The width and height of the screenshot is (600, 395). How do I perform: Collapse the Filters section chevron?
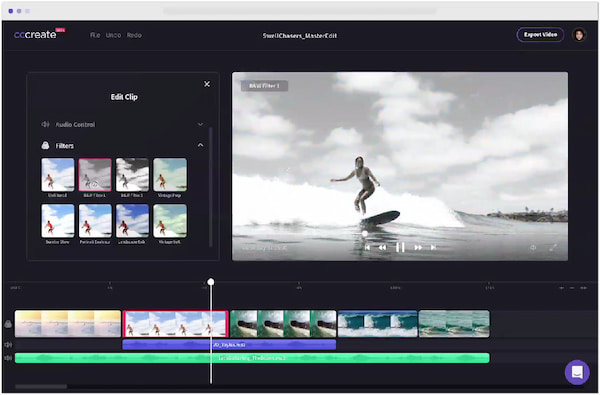200,145
